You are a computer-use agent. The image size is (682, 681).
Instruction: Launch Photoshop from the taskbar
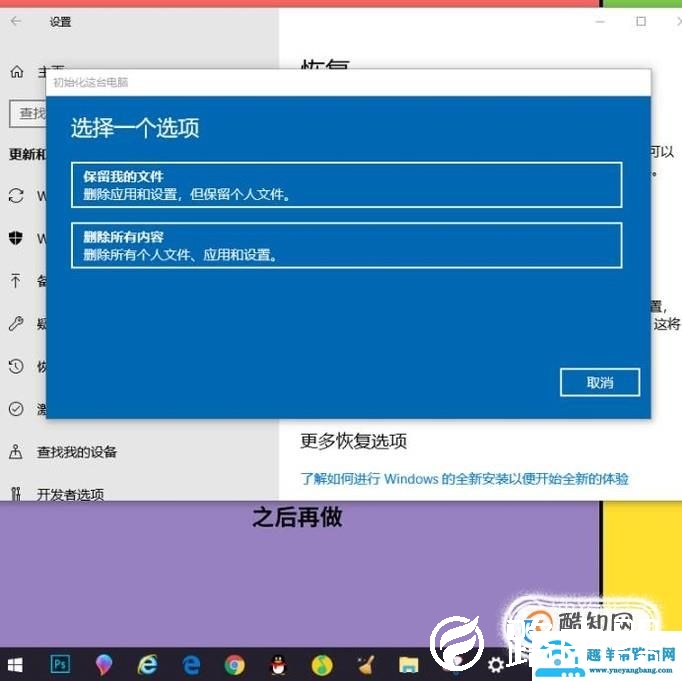(60, 664)
